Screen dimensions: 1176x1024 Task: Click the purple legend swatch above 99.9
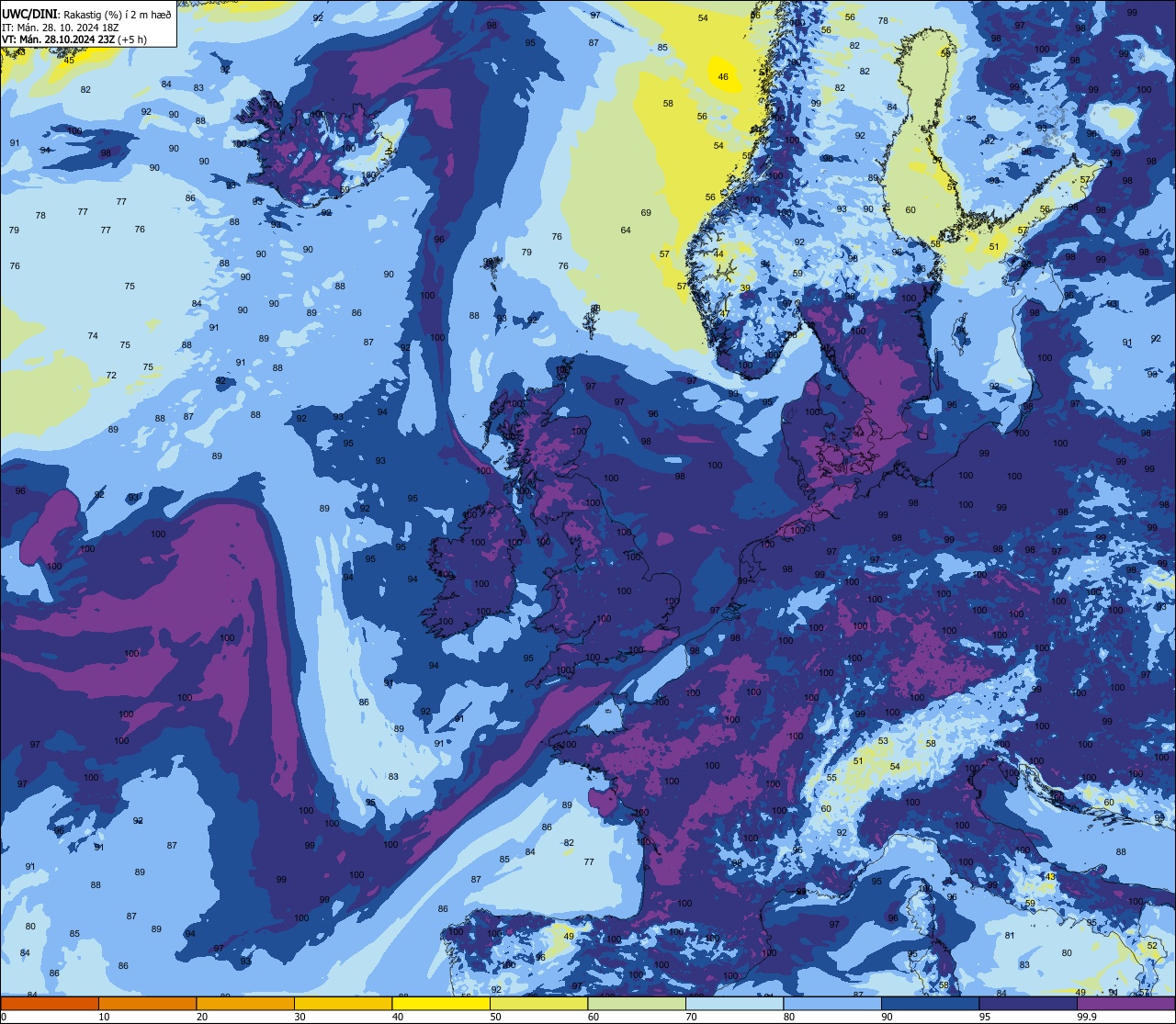1125,1003
